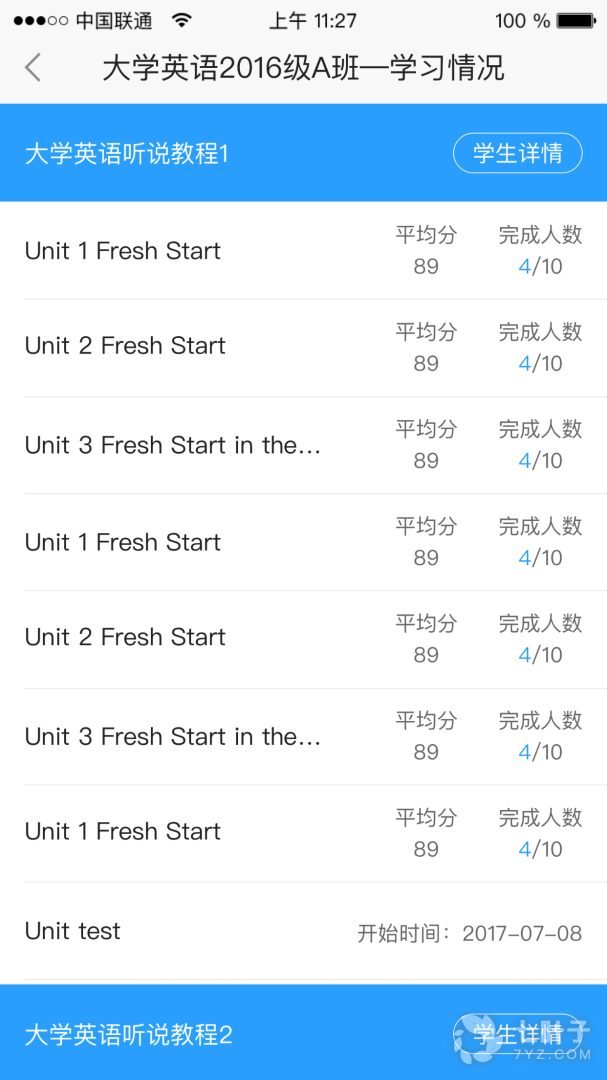Open 学生详情 for 大学英语听说教程1
Image resolution: width=607 pixels, height=1080 pixels.
[x=517, y=153]
